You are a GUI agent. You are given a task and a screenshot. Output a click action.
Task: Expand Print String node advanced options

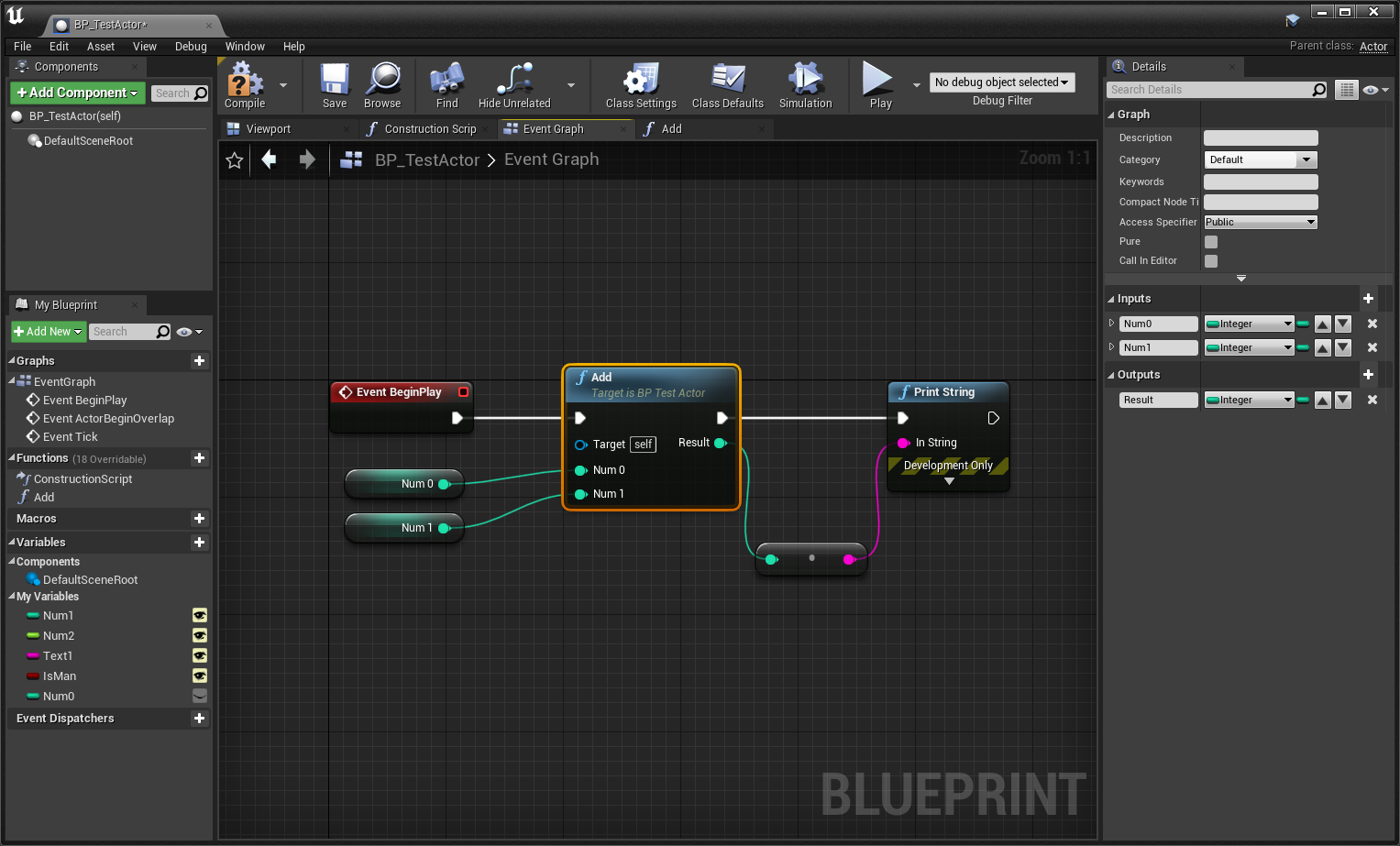(x=949, y=481)
